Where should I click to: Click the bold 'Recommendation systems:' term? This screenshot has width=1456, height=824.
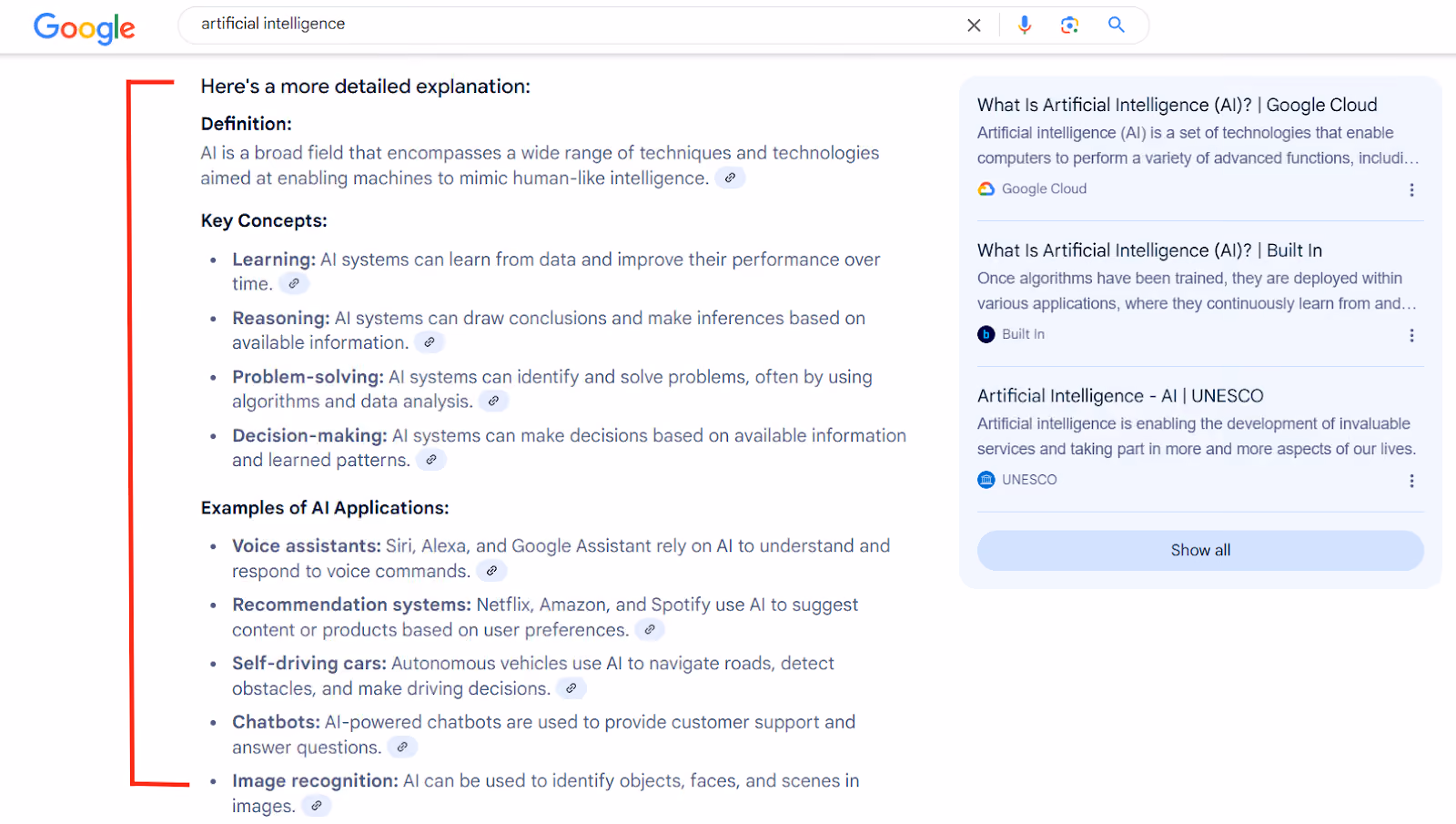[x=351, y=605]
